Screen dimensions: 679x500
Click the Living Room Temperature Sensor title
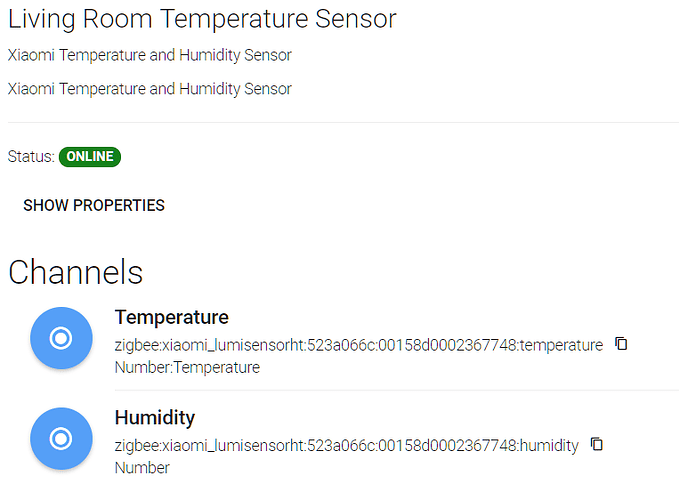(202, 19)
